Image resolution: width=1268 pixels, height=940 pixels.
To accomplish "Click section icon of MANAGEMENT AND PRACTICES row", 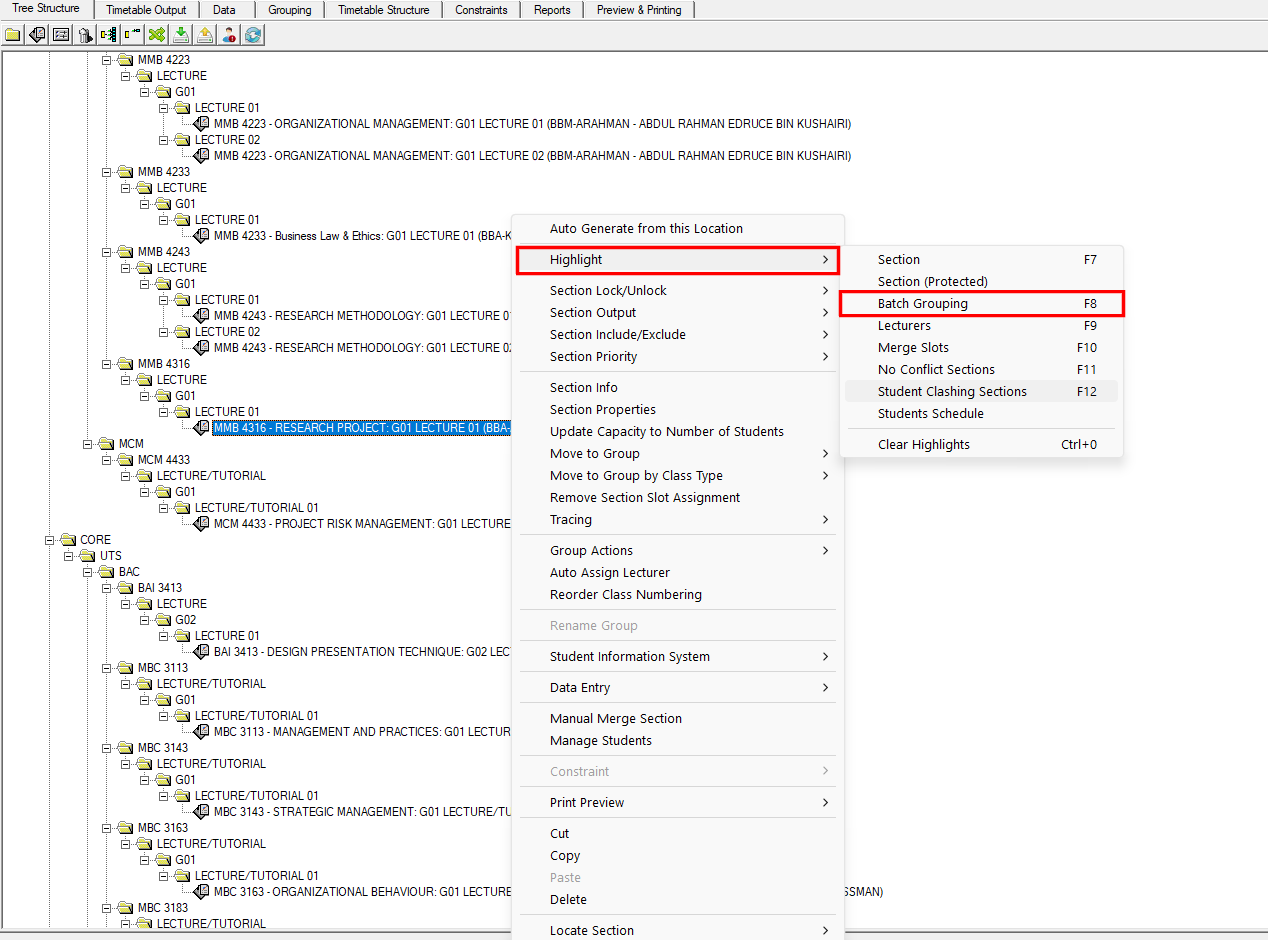I will pyautogui.click(x=202, y=732).
